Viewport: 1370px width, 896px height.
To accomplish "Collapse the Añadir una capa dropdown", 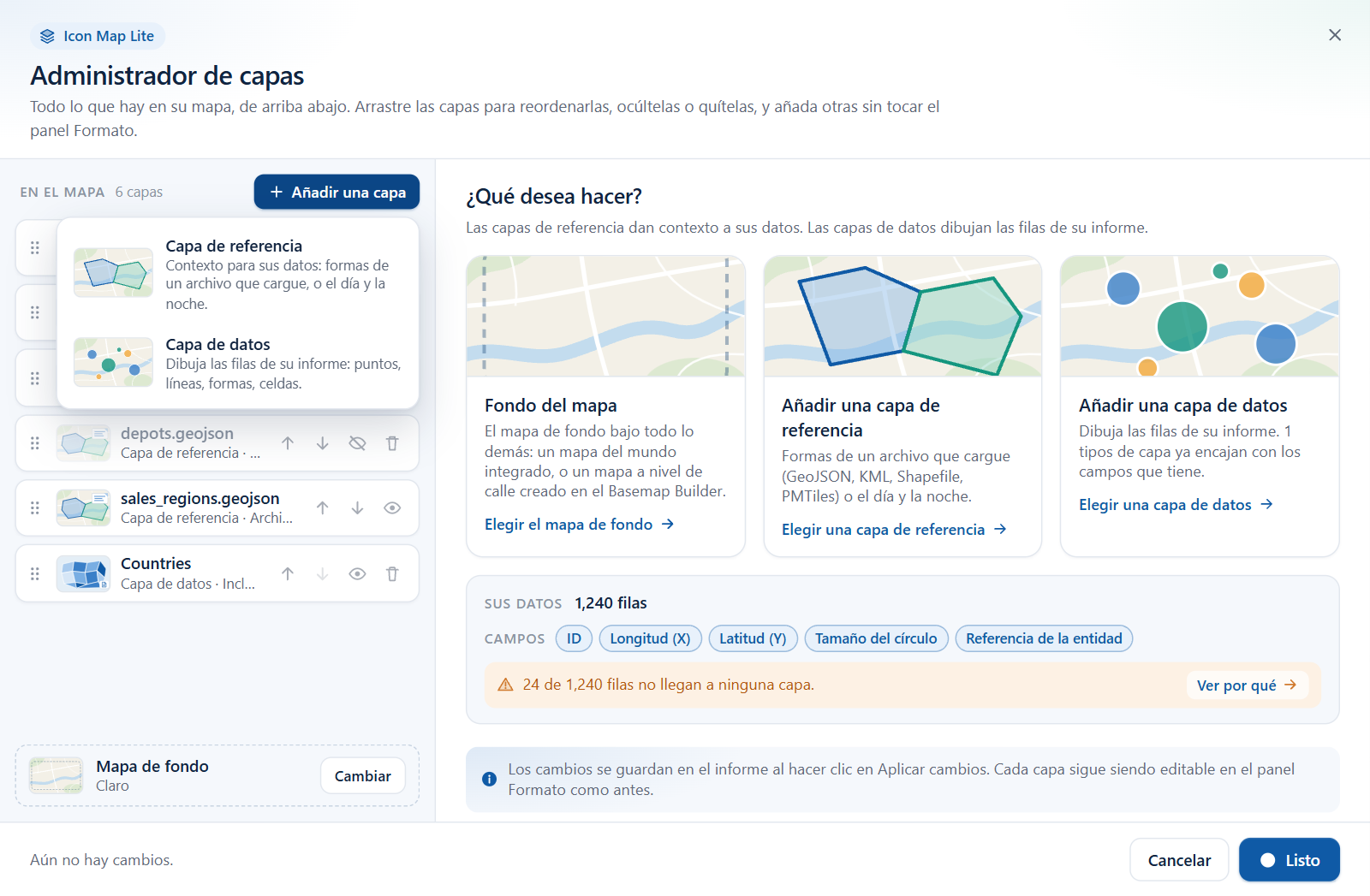I will click(337, 193).
